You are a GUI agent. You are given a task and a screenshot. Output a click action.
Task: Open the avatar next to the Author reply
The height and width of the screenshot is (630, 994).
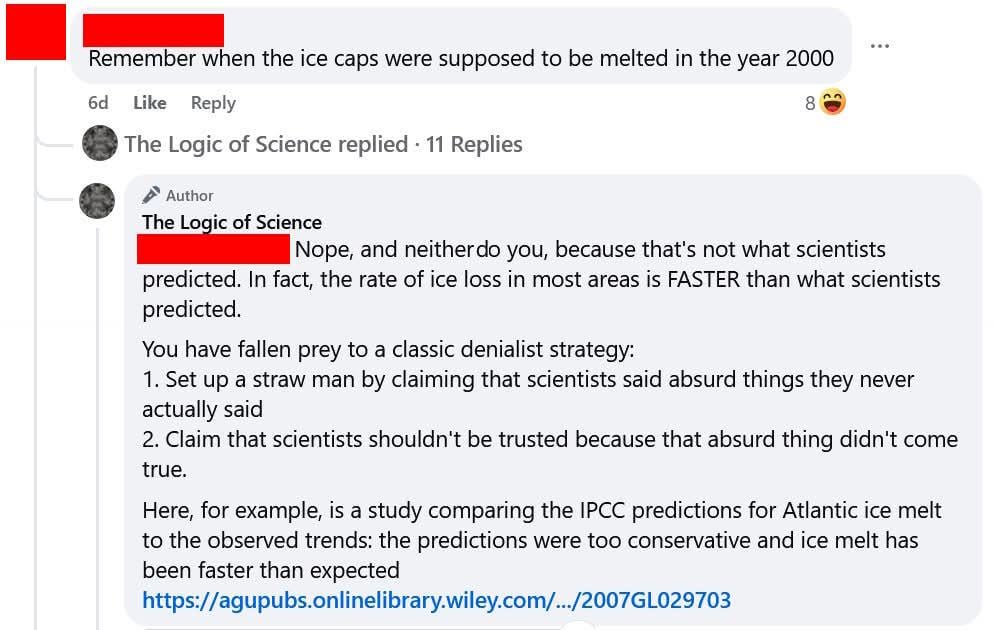97,201
